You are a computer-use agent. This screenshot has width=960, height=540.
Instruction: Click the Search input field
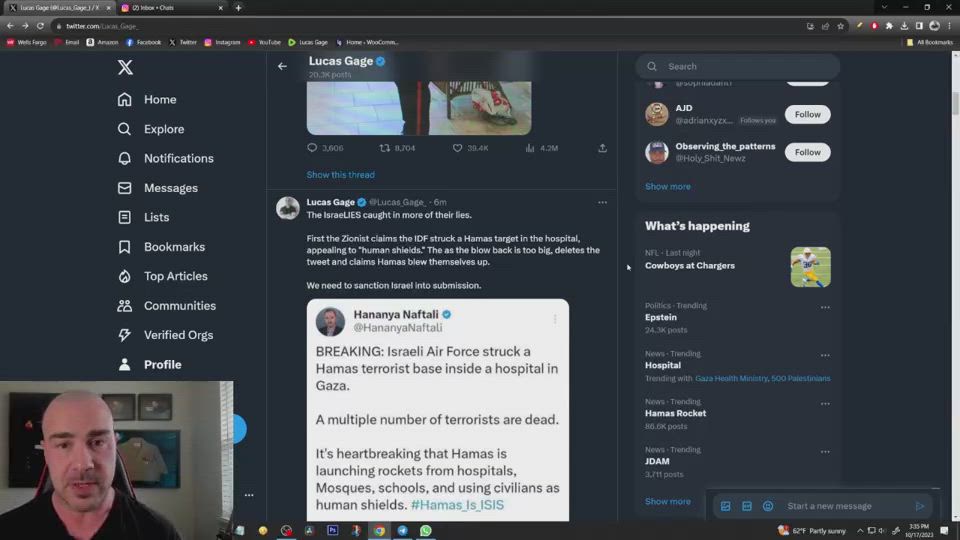pos(745,67)
